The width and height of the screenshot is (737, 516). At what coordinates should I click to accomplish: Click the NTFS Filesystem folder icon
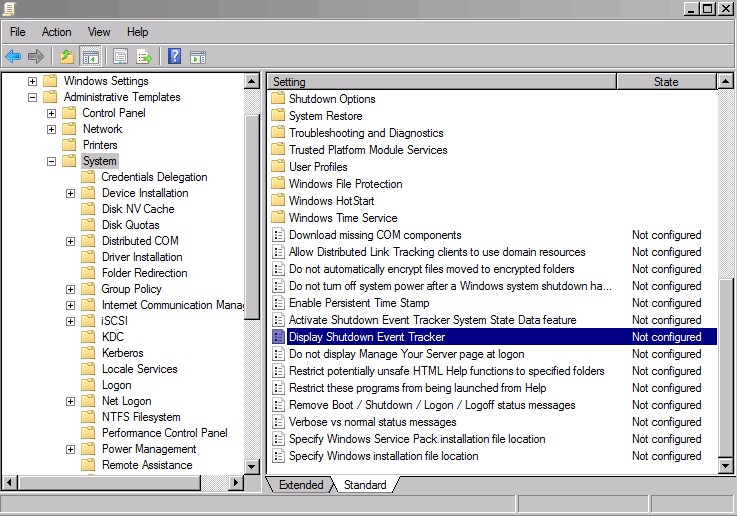[x=88, y=416]
